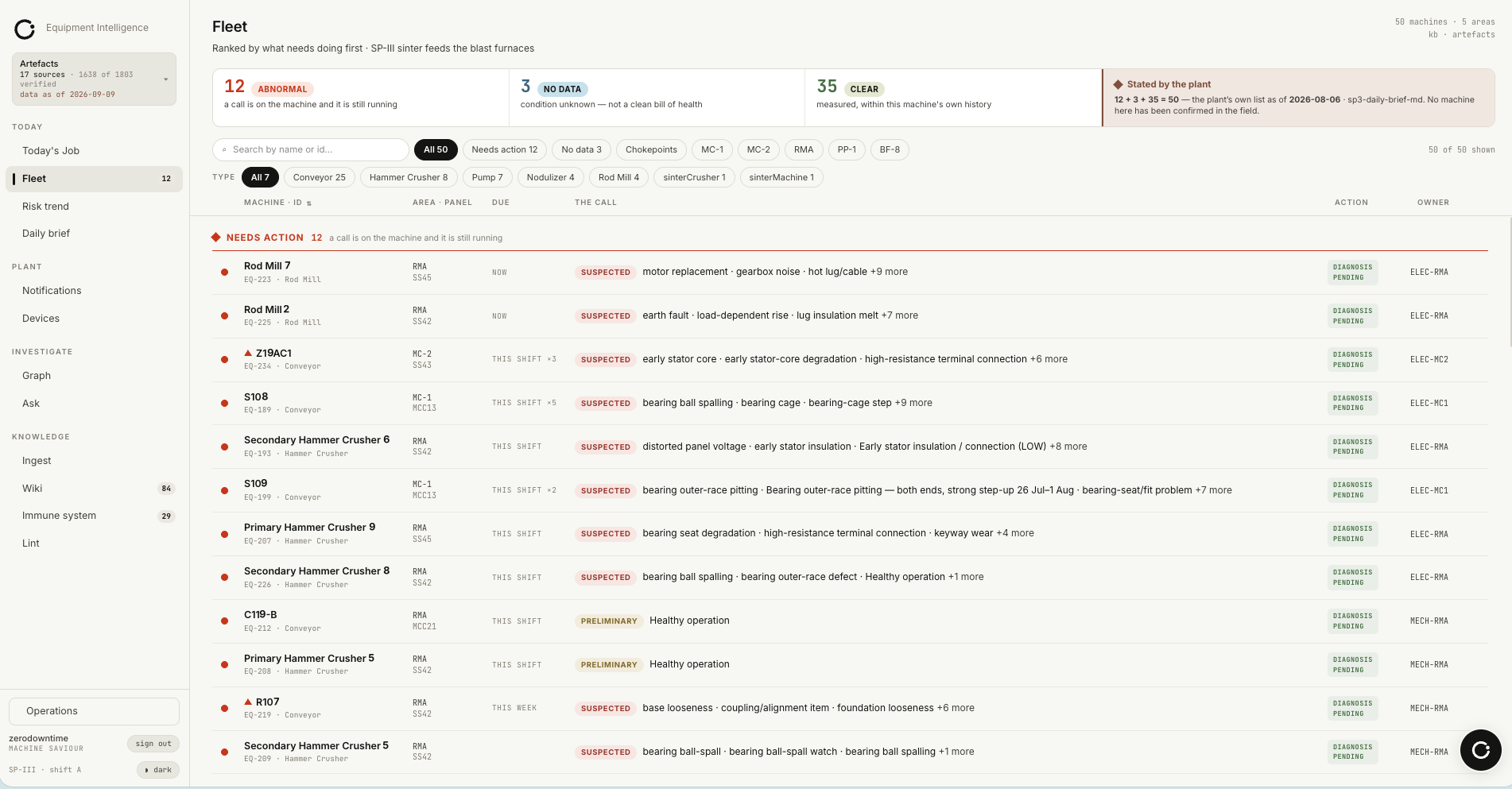This screenshot has width=1512, height=789.
Task: Open the Operations button
Action: 94,711
